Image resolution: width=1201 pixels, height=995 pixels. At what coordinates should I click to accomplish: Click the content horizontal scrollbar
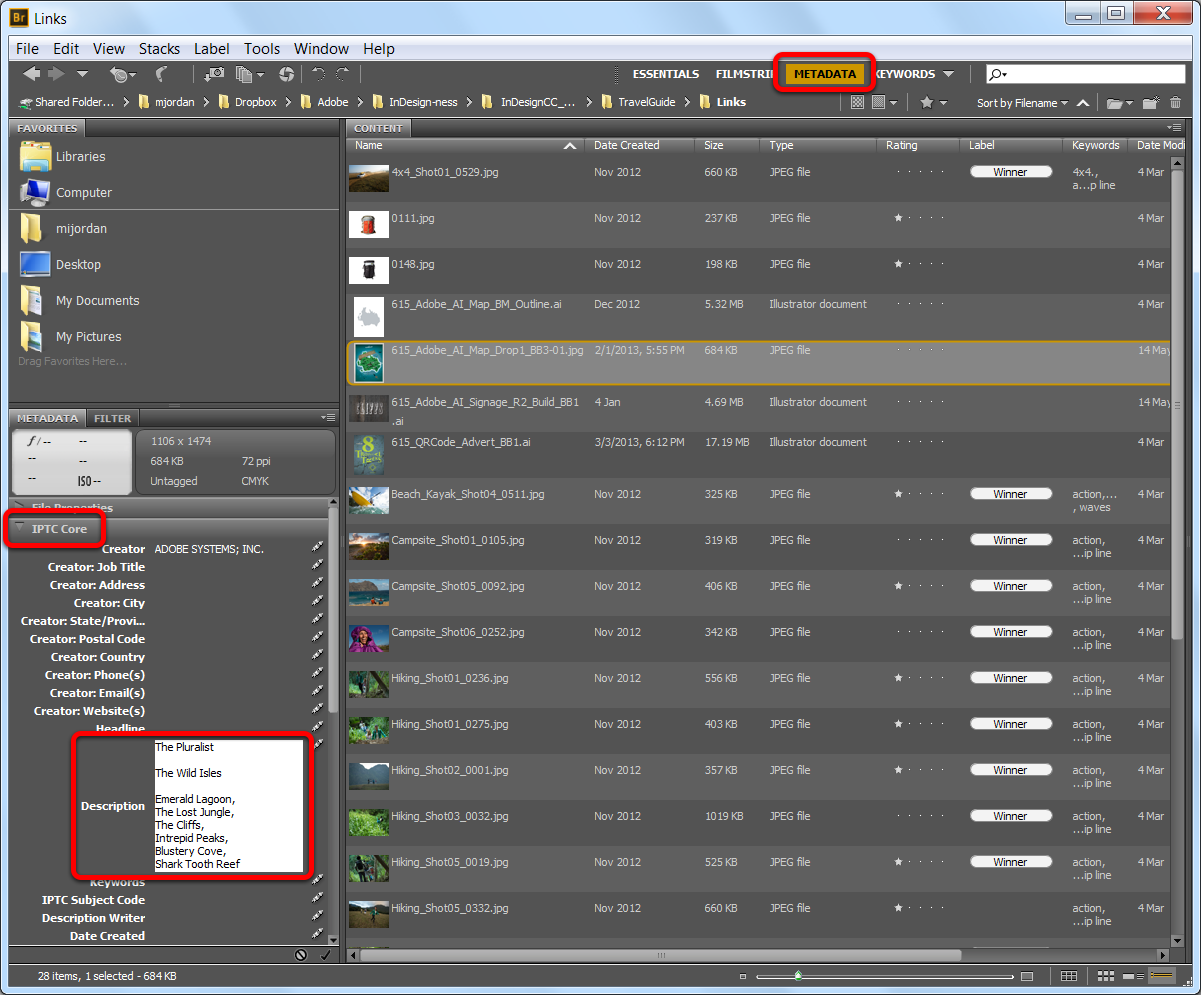point(660,955)
